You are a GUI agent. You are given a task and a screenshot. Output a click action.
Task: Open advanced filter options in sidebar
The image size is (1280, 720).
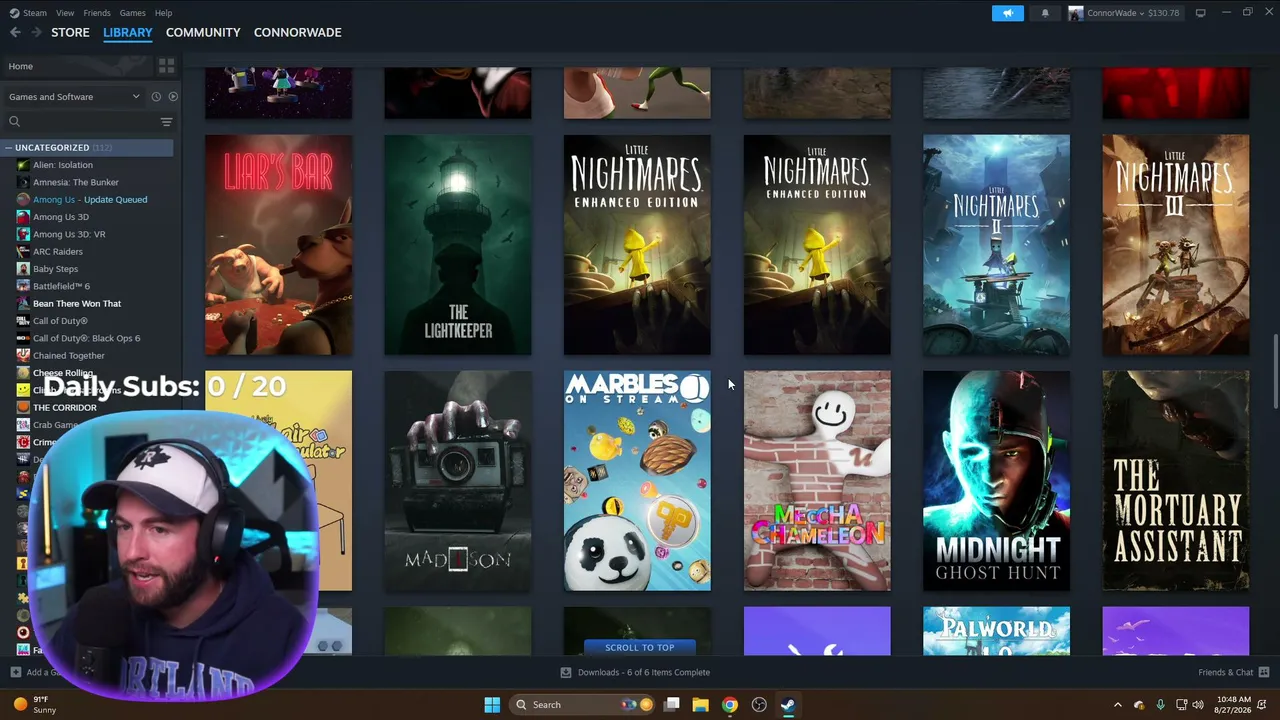point(166,122)
